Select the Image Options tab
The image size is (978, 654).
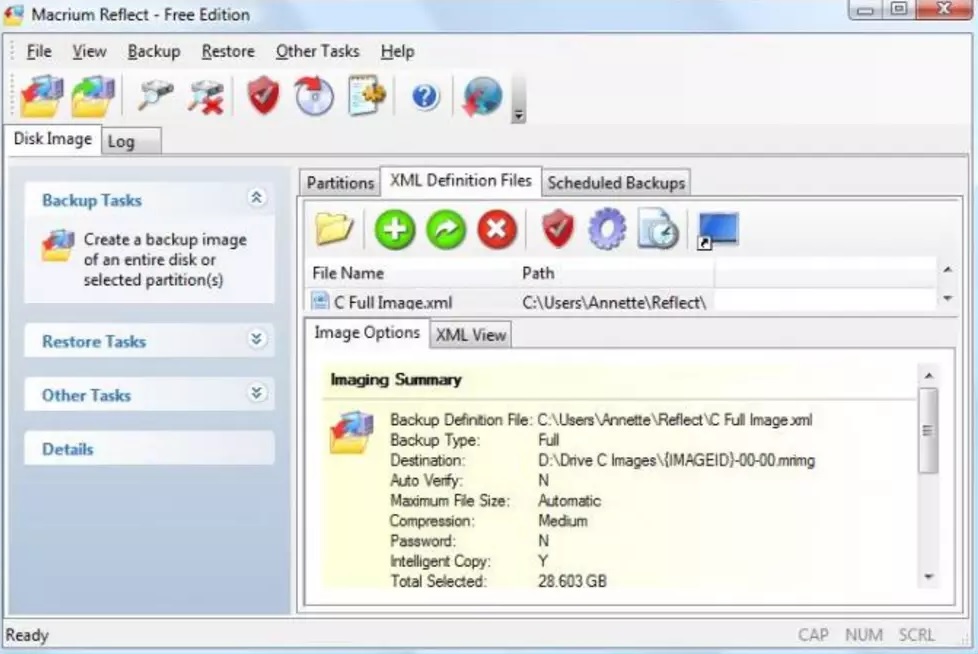(367, 333)
